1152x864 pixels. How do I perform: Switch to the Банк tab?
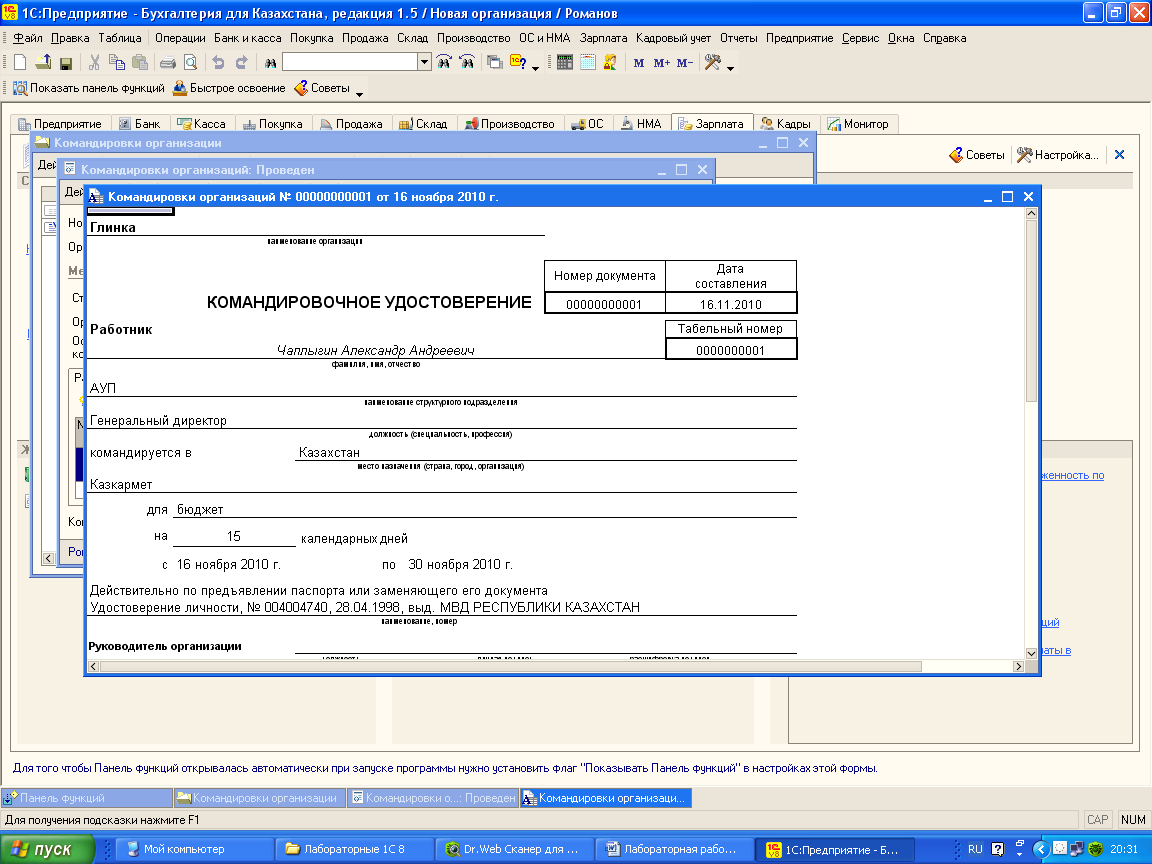(x=140, y=124)
